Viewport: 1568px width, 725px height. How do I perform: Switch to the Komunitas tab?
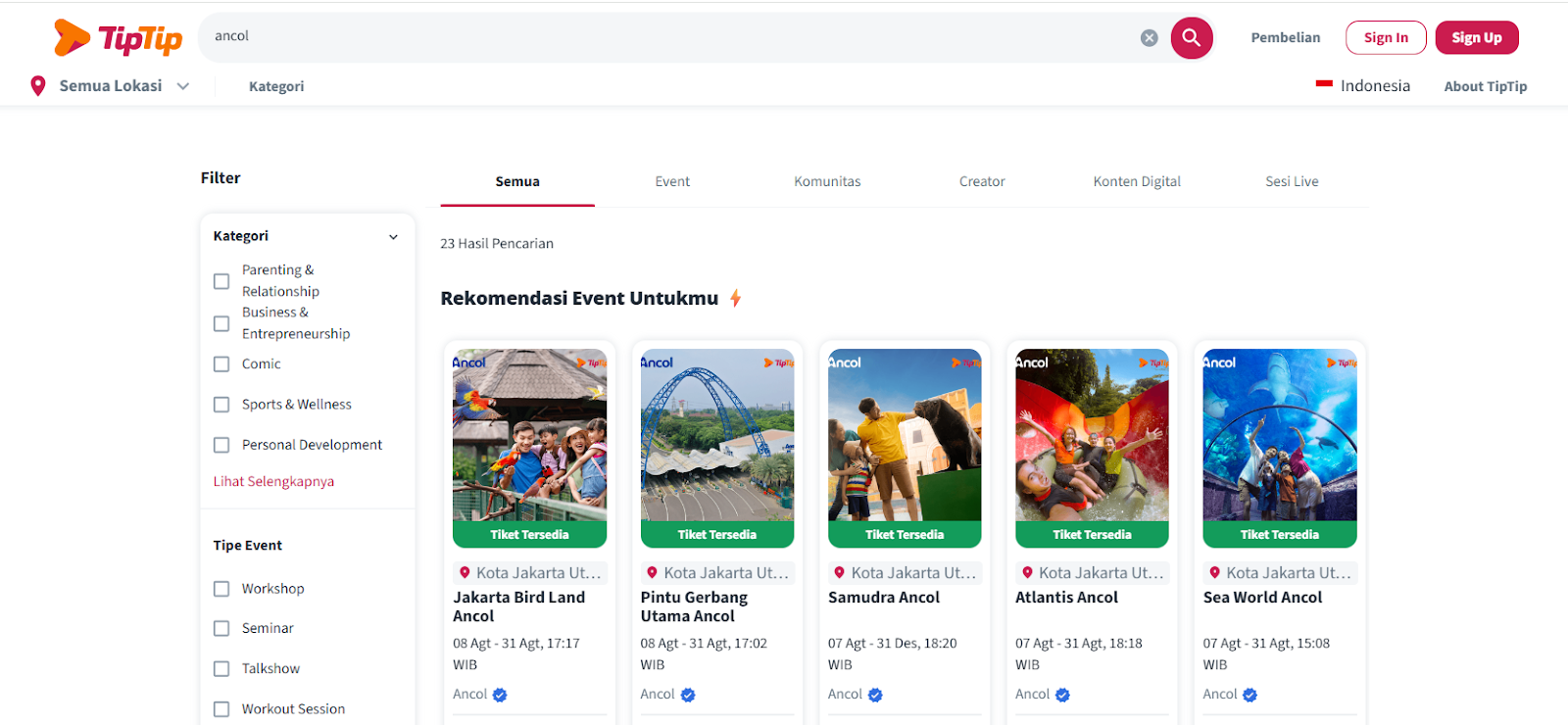click(x=827, y=181)
